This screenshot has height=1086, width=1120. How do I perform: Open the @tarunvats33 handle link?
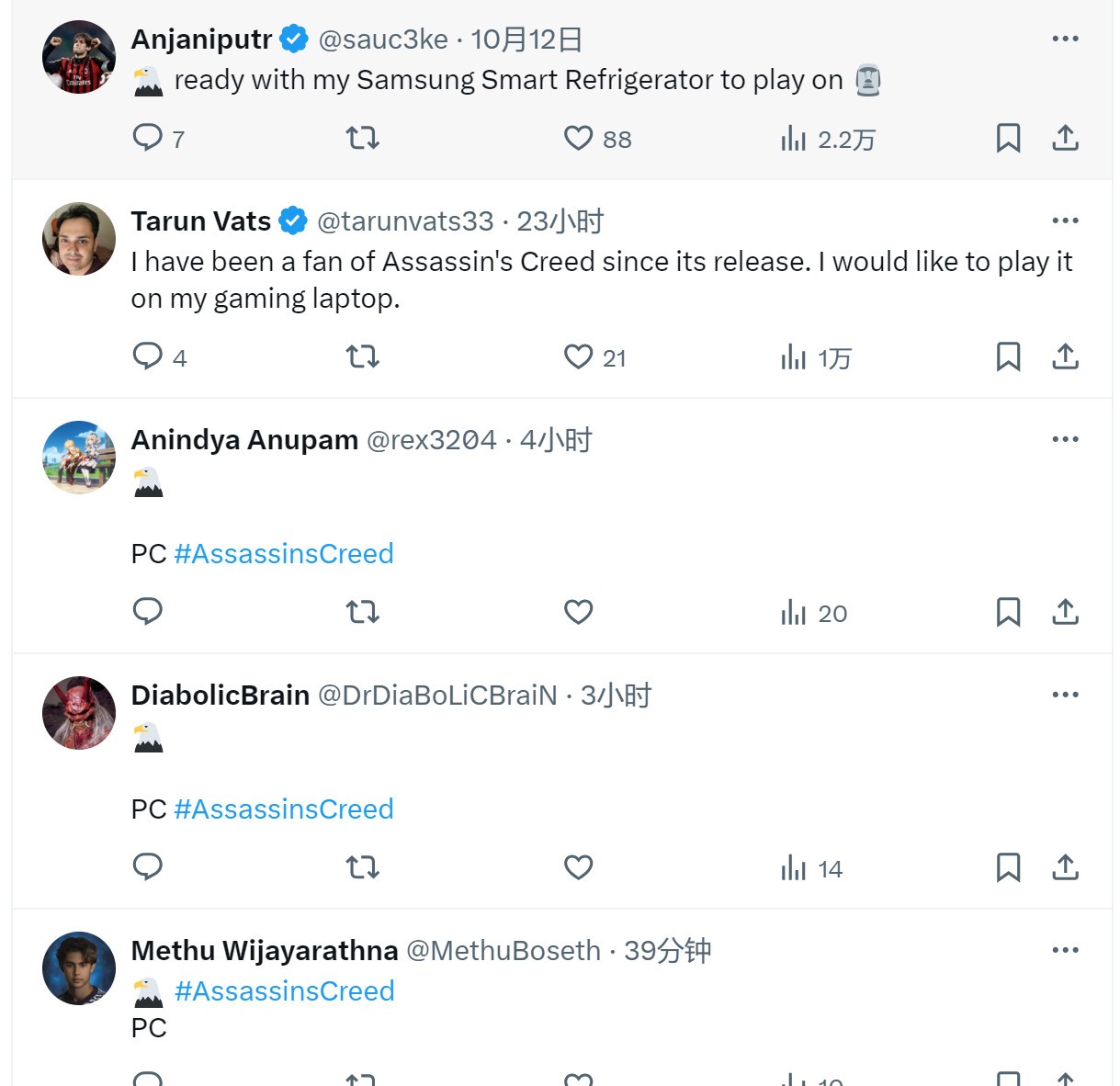click(405, 221)
